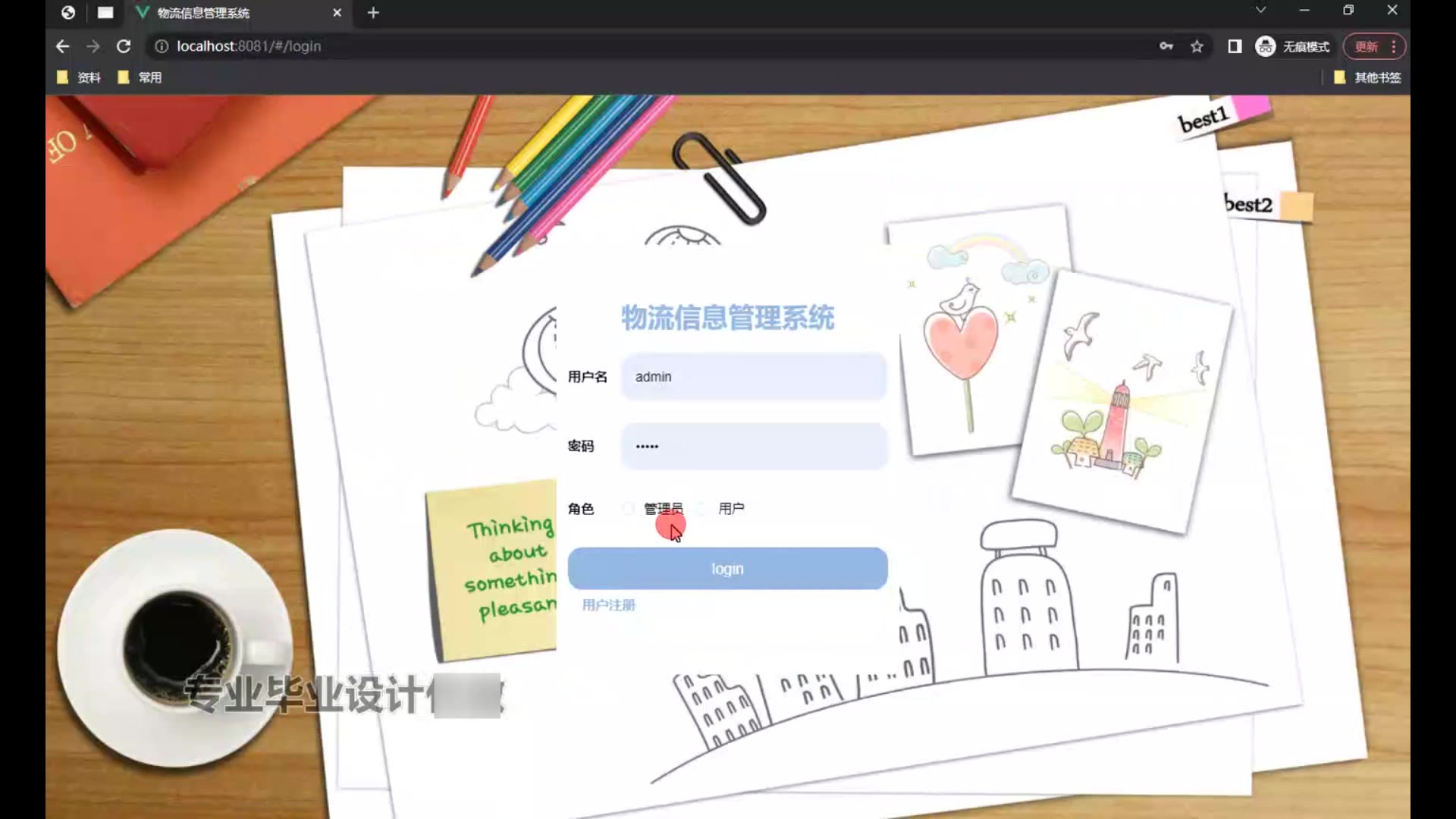Click the browser back arrow

tap(62, 46)
